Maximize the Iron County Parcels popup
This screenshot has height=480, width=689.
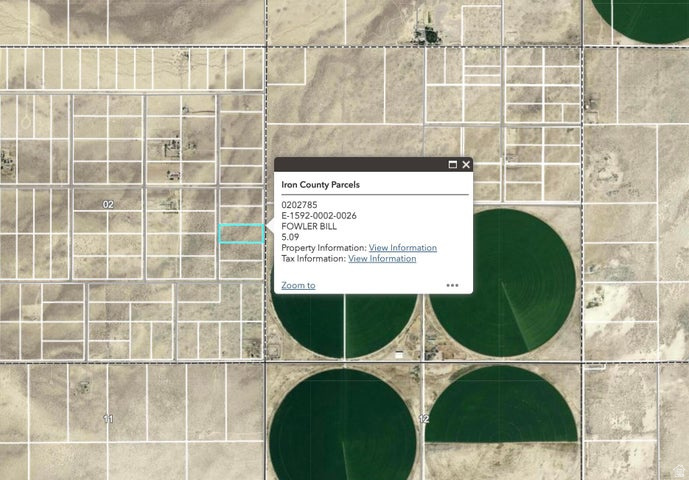(x=452, y=165)
